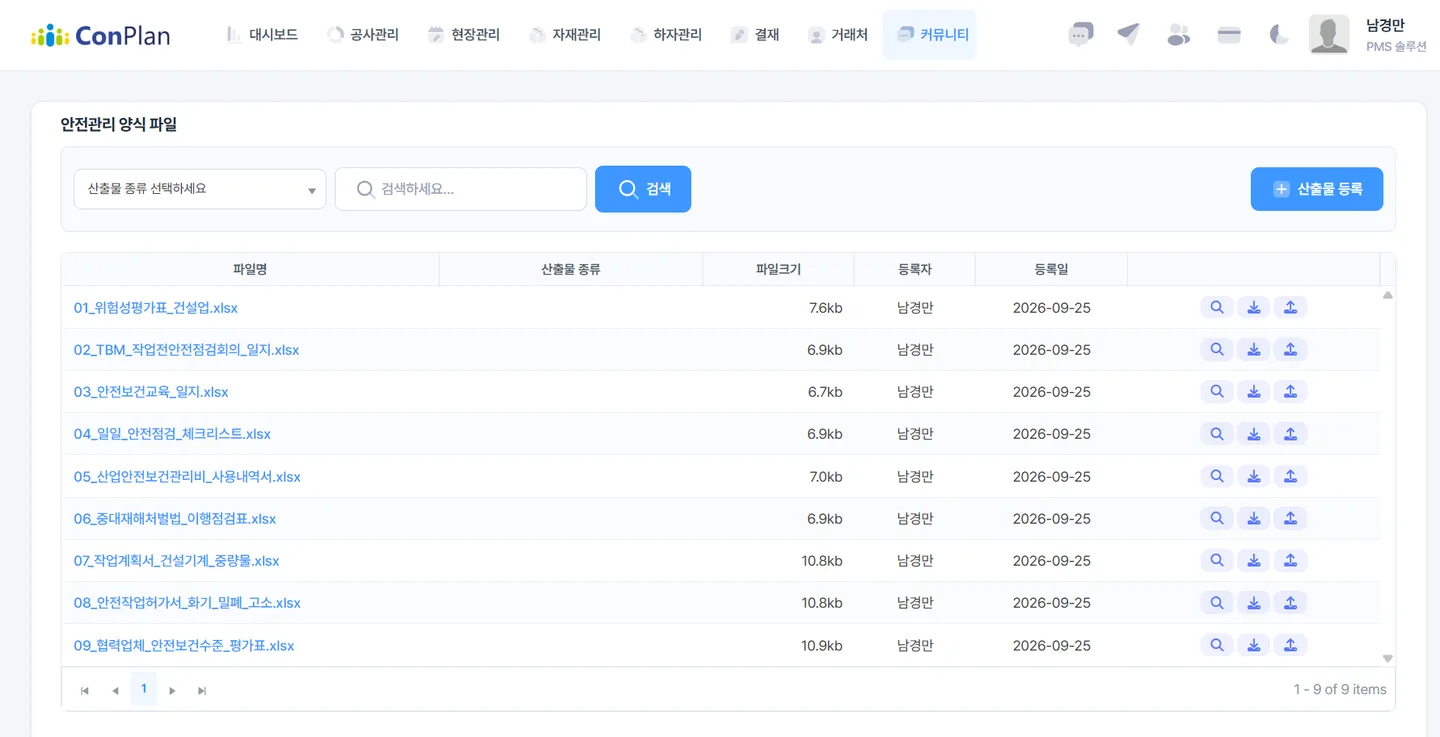
Task: Open file link 01_위험성평가표_건설업.xlsx
Action: click(x=156, y=308)
